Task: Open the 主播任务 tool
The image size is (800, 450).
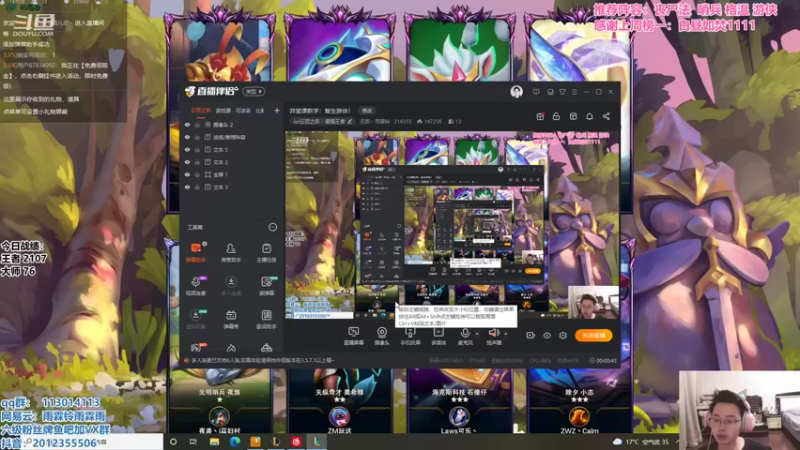Action: click(x=266, y=253)
